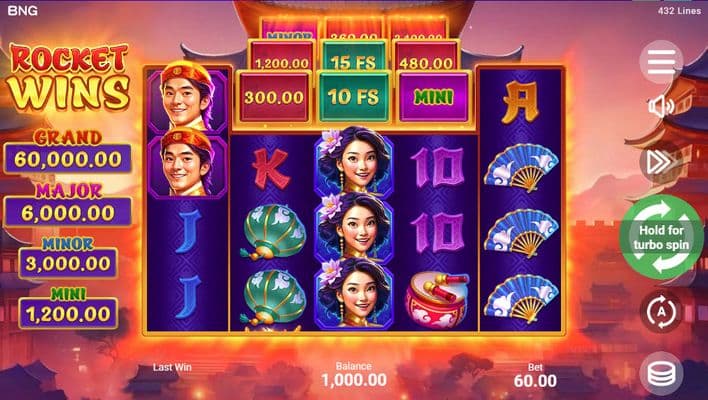Click the red K symbol
Screen dimensions: 708x400
pos(271,169)
